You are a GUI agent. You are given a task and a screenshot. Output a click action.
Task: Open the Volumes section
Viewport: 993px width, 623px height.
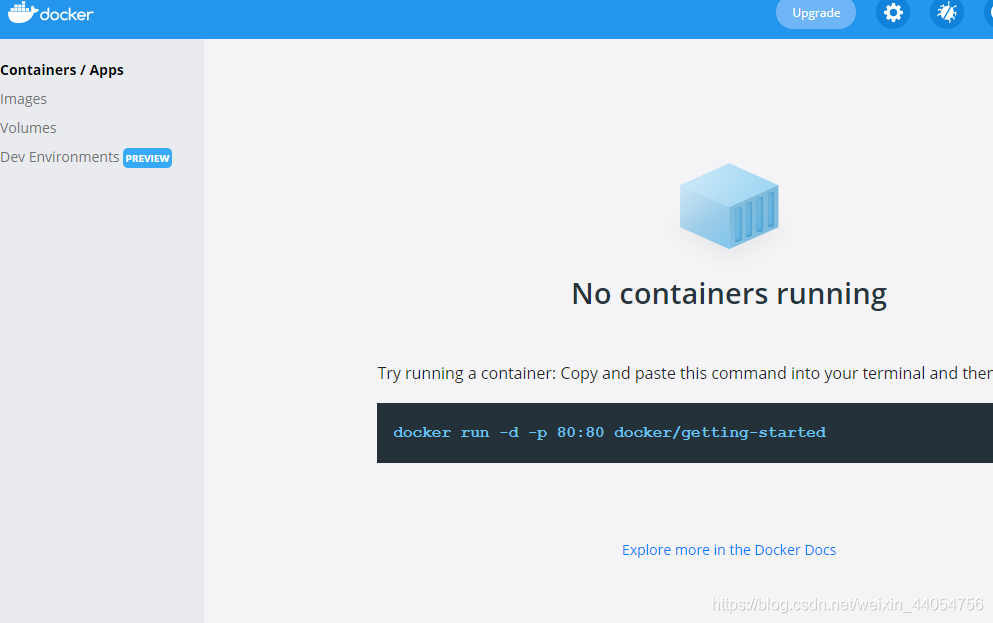tap(28, 128)
